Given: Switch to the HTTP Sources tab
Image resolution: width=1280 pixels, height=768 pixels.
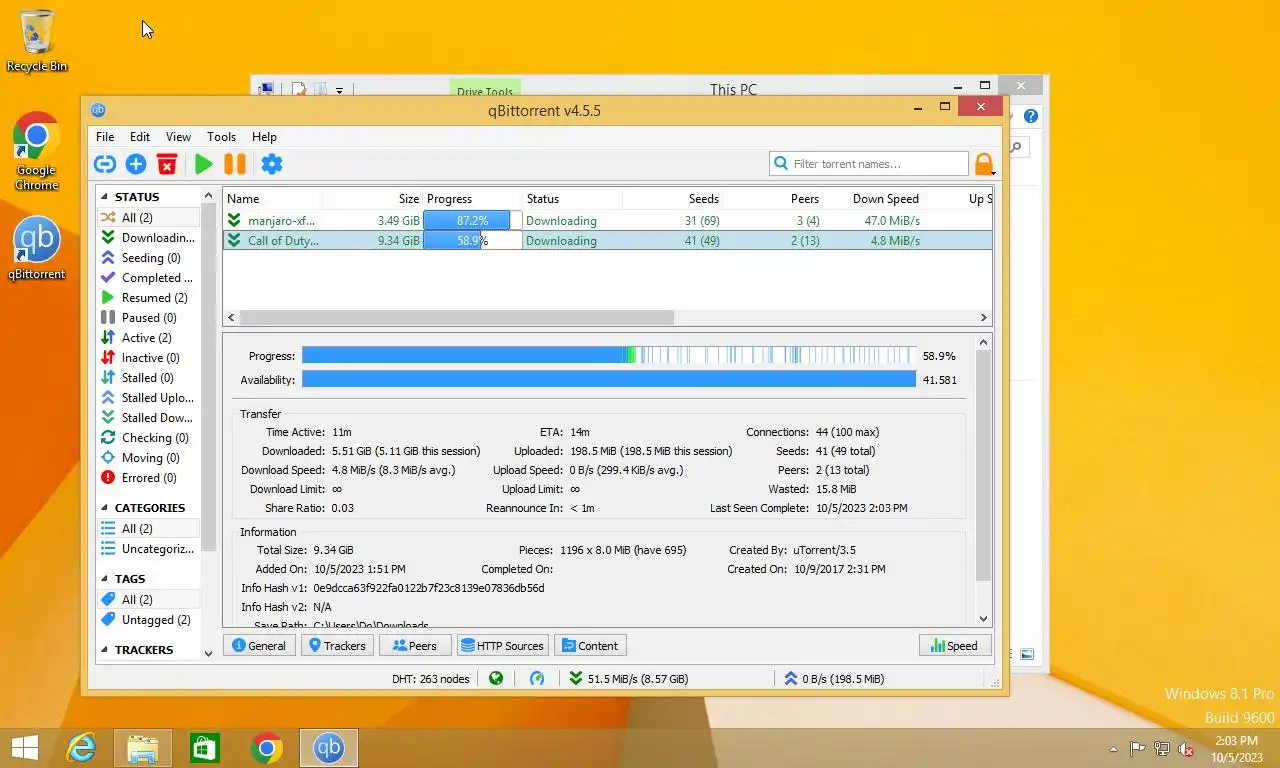Looking at the screenshot, I should (502, 646).
